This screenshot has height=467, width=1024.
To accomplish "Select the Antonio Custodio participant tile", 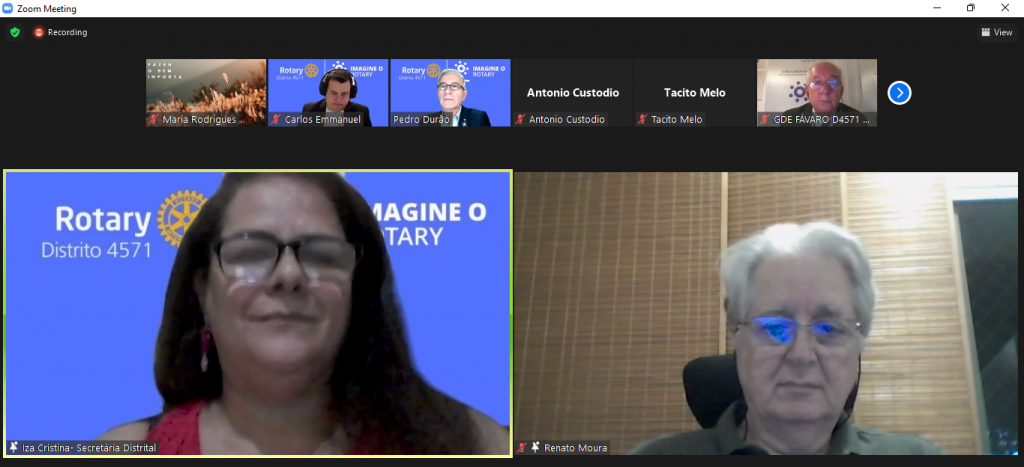I will (573, 90).
